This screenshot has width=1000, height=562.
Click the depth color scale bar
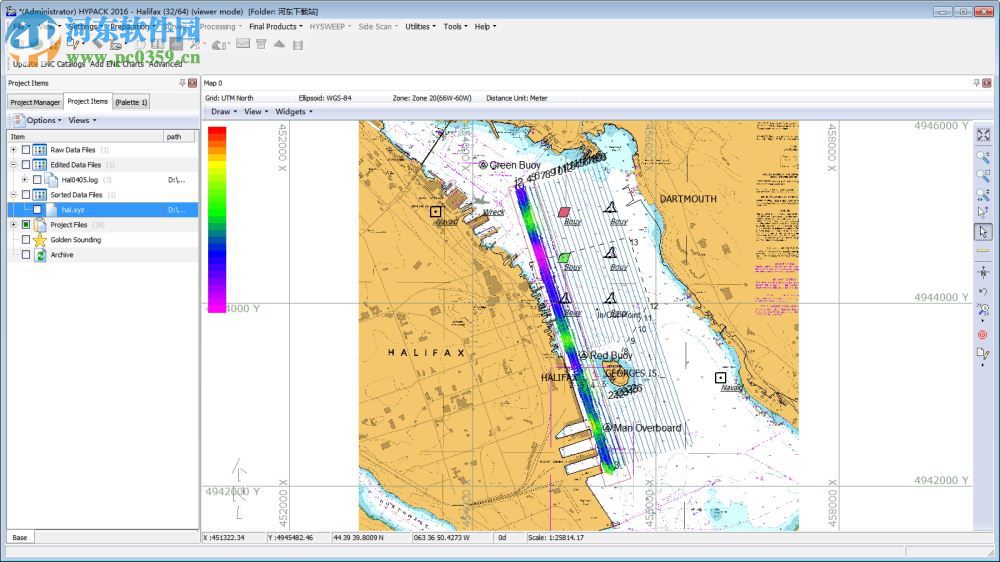pyautogui.click(x=216, y=220)
